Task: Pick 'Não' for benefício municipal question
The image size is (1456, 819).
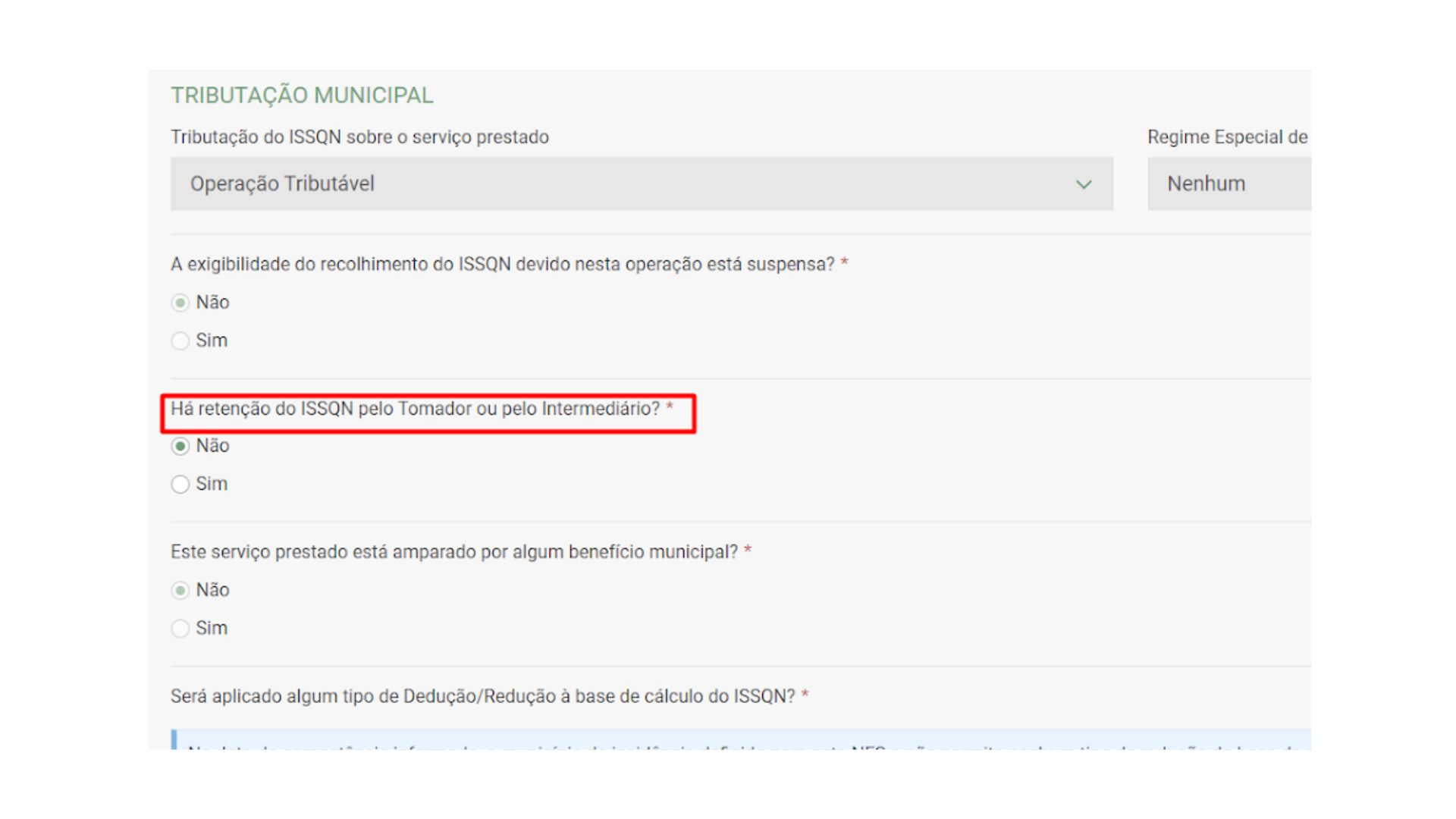Action: (x=180, y=590)
